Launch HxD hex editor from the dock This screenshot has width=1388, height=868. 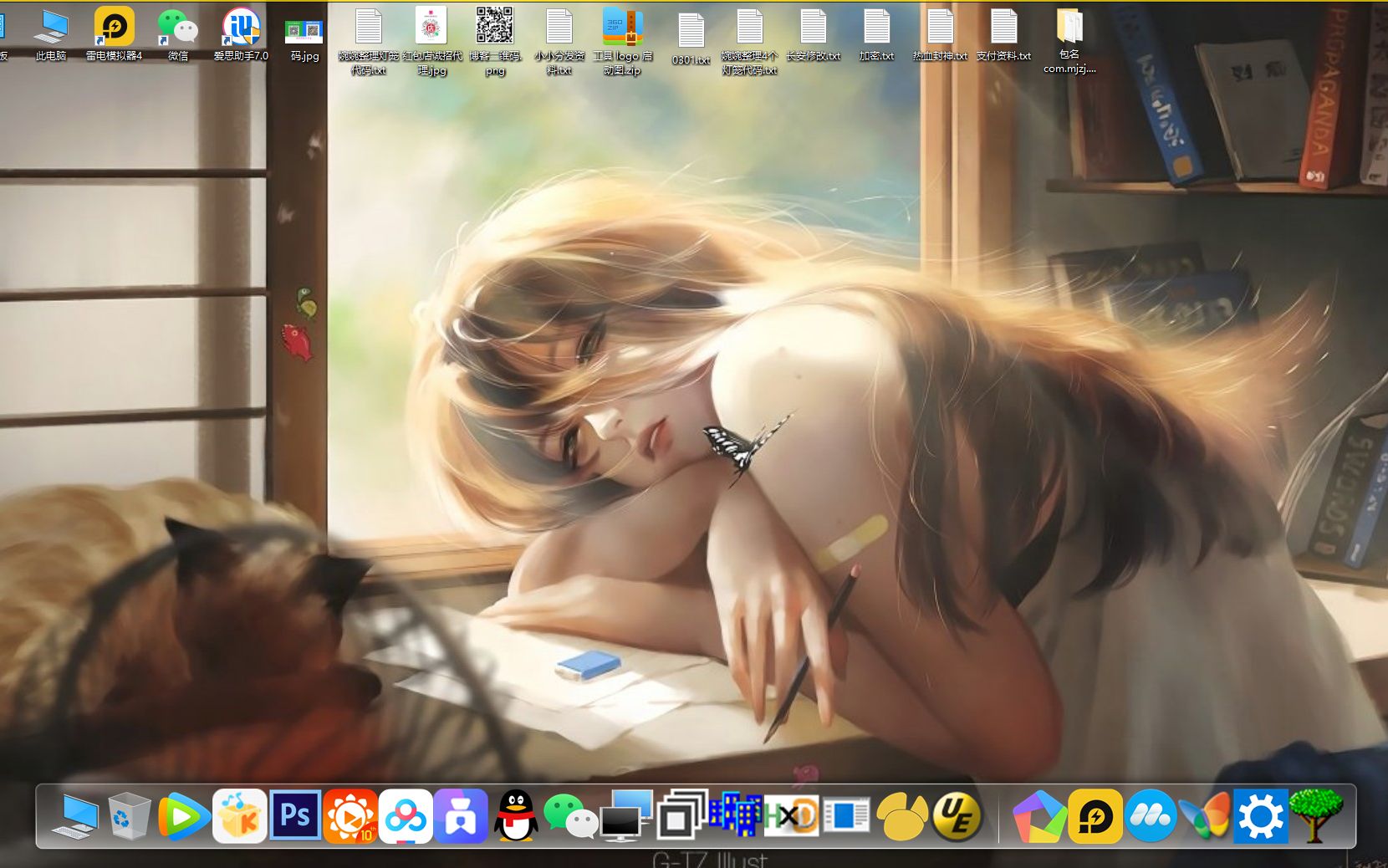tap(791, 816)
